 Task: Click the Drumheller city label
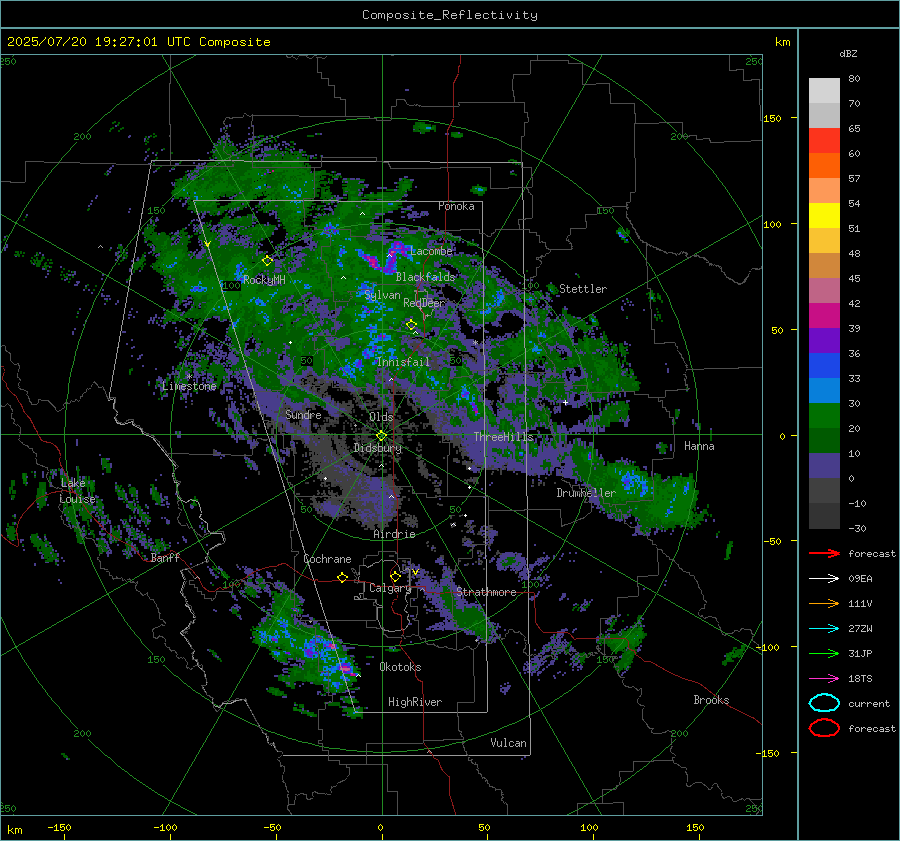(x=586, y=493)
